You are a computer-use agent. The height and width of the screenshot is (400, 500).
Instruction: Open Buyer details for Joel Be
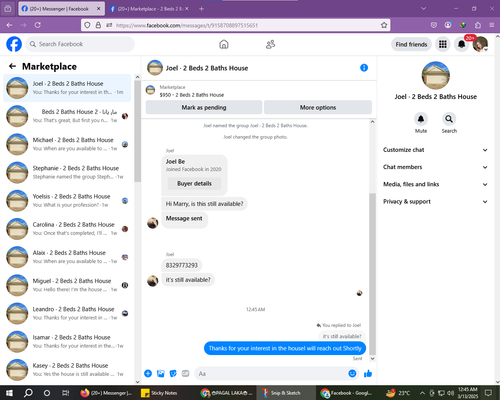pyautogui.click(x=194, y=183)
